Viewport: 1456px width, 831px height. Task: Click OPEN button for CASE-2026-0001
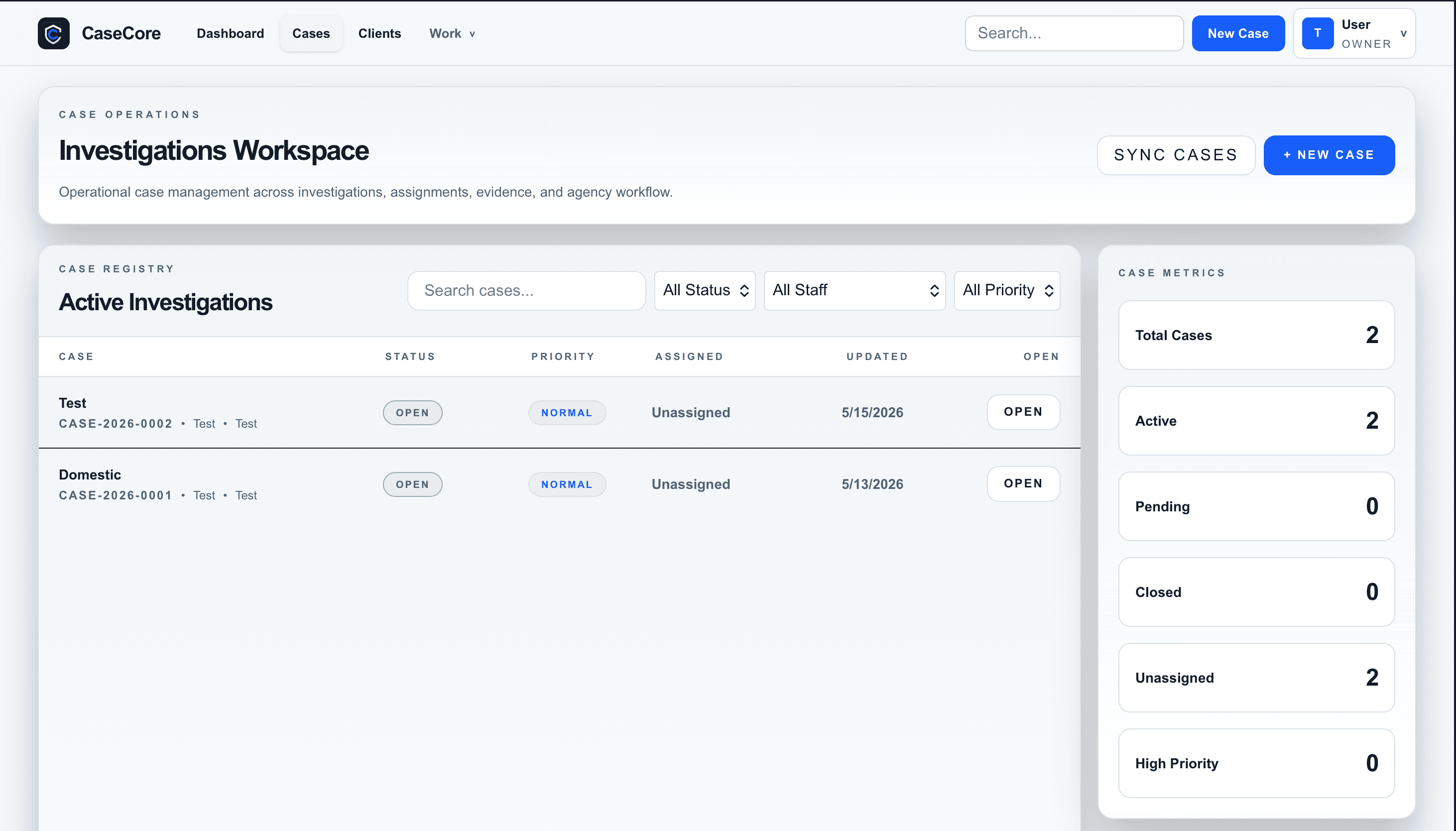click(x=1023, y=484)
